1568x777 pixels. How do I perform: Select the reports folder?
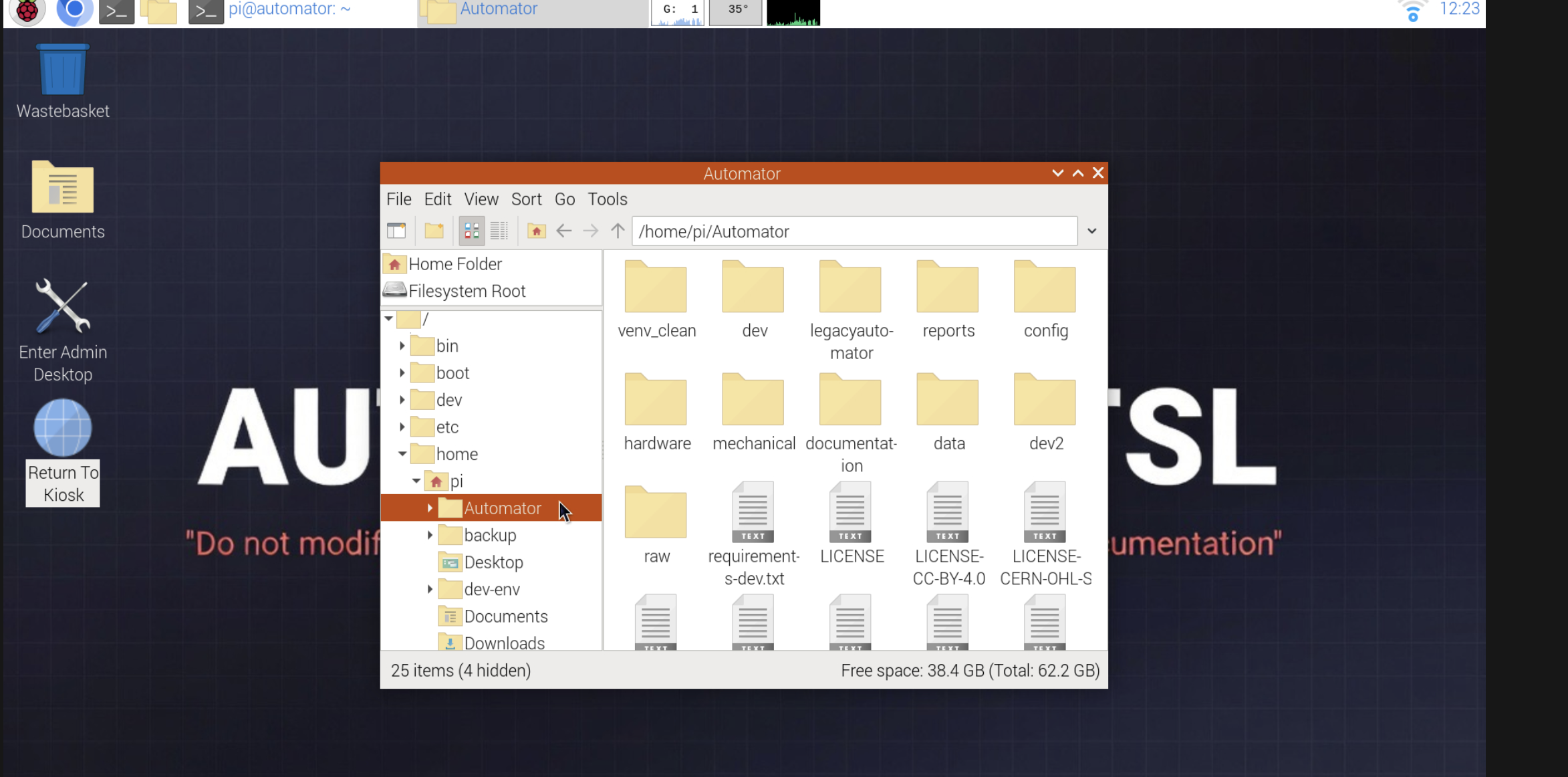coord(948,300)
